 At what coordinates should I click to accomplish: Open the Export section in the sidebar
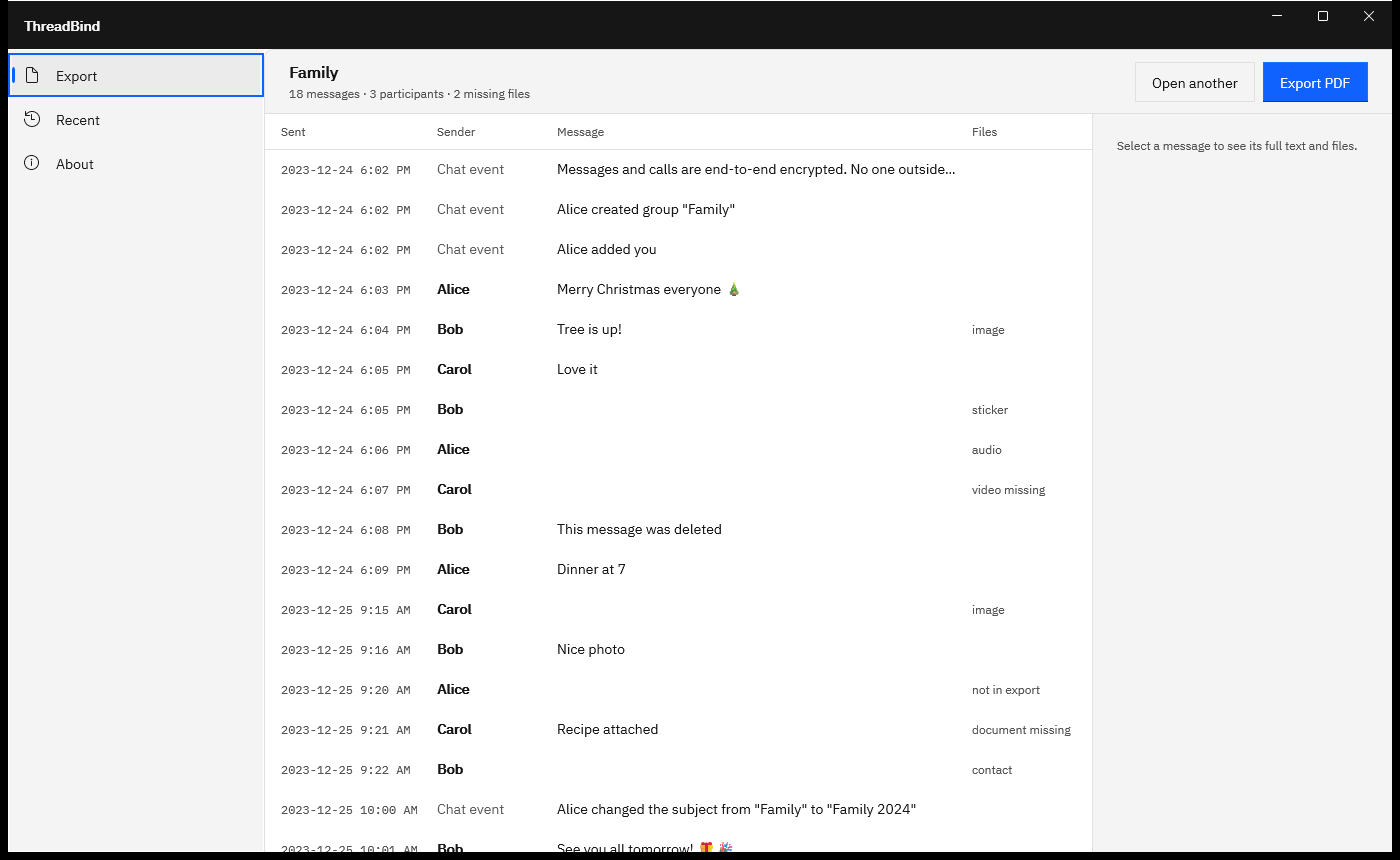tap(136, 76)
